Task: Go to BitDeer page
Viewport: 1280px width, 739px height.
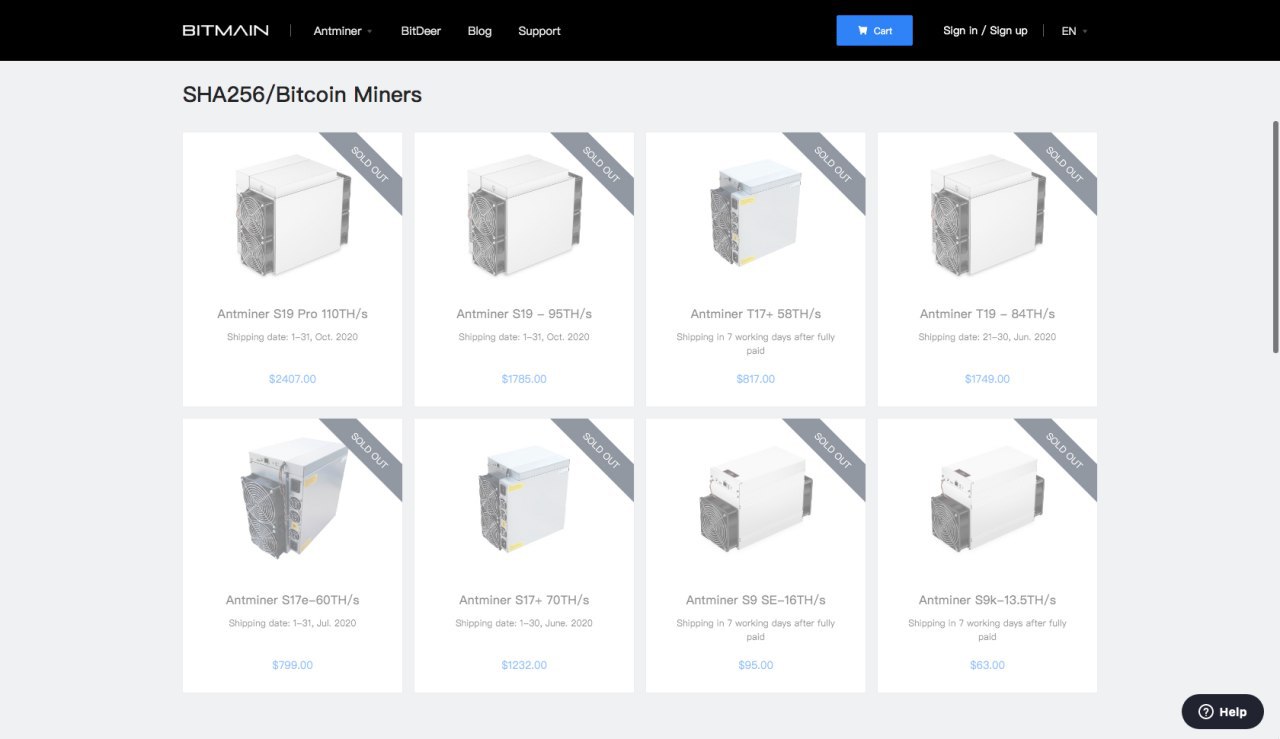Action: (421, 31)
